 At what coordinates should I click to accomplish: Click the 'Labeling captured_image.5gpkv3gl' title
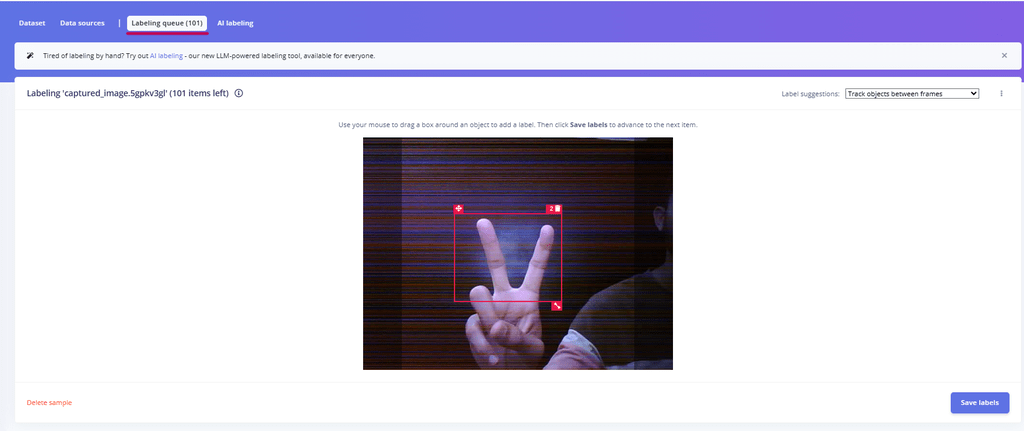(127, 93)
